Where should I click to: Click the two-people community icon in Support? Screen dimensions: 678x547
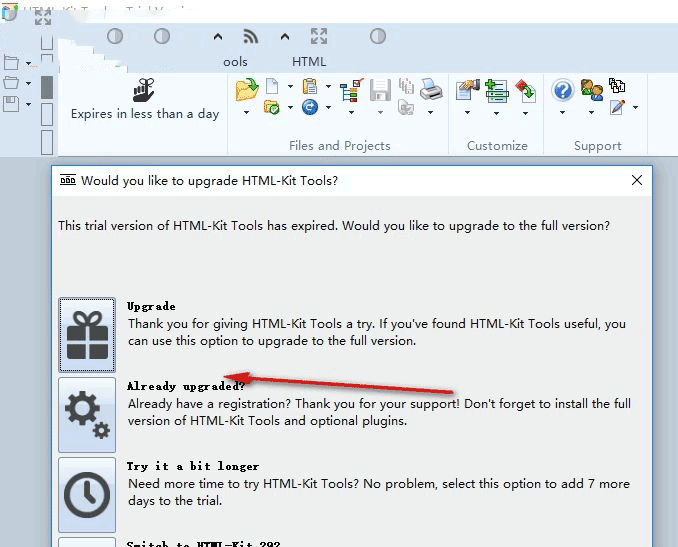pos(592,90)
